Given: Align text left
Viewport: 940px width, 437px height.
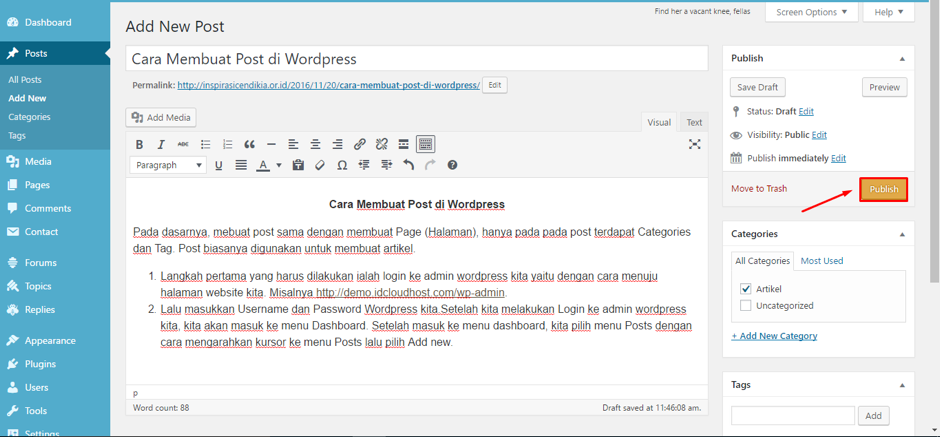Looking at the screenshot, I should (x=293, y=144).
